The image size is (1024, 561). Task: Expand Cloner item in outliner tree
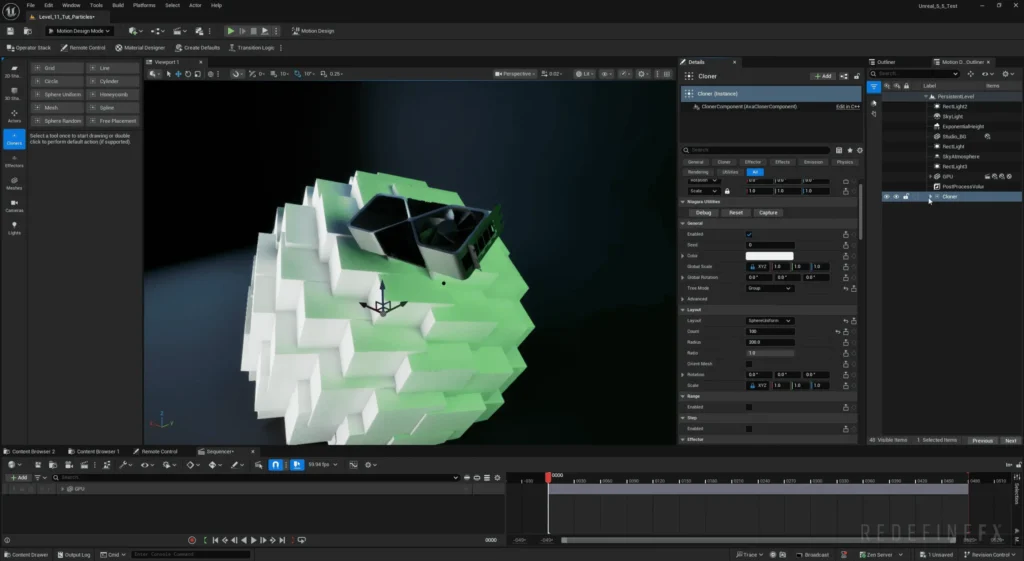[930, 197]
